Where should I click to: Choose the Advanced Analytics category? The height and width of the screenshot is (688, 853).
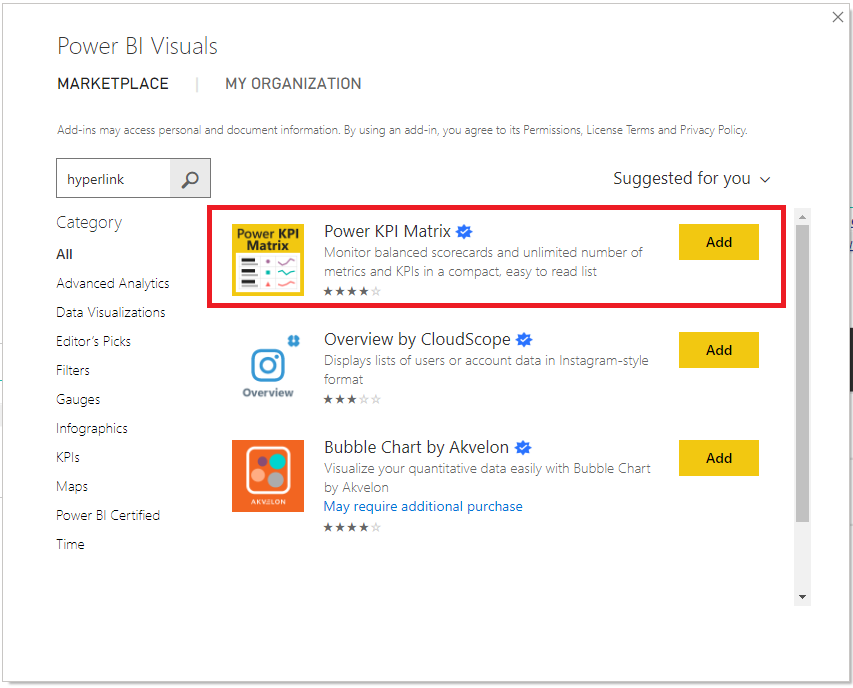(x=113, y=283)
